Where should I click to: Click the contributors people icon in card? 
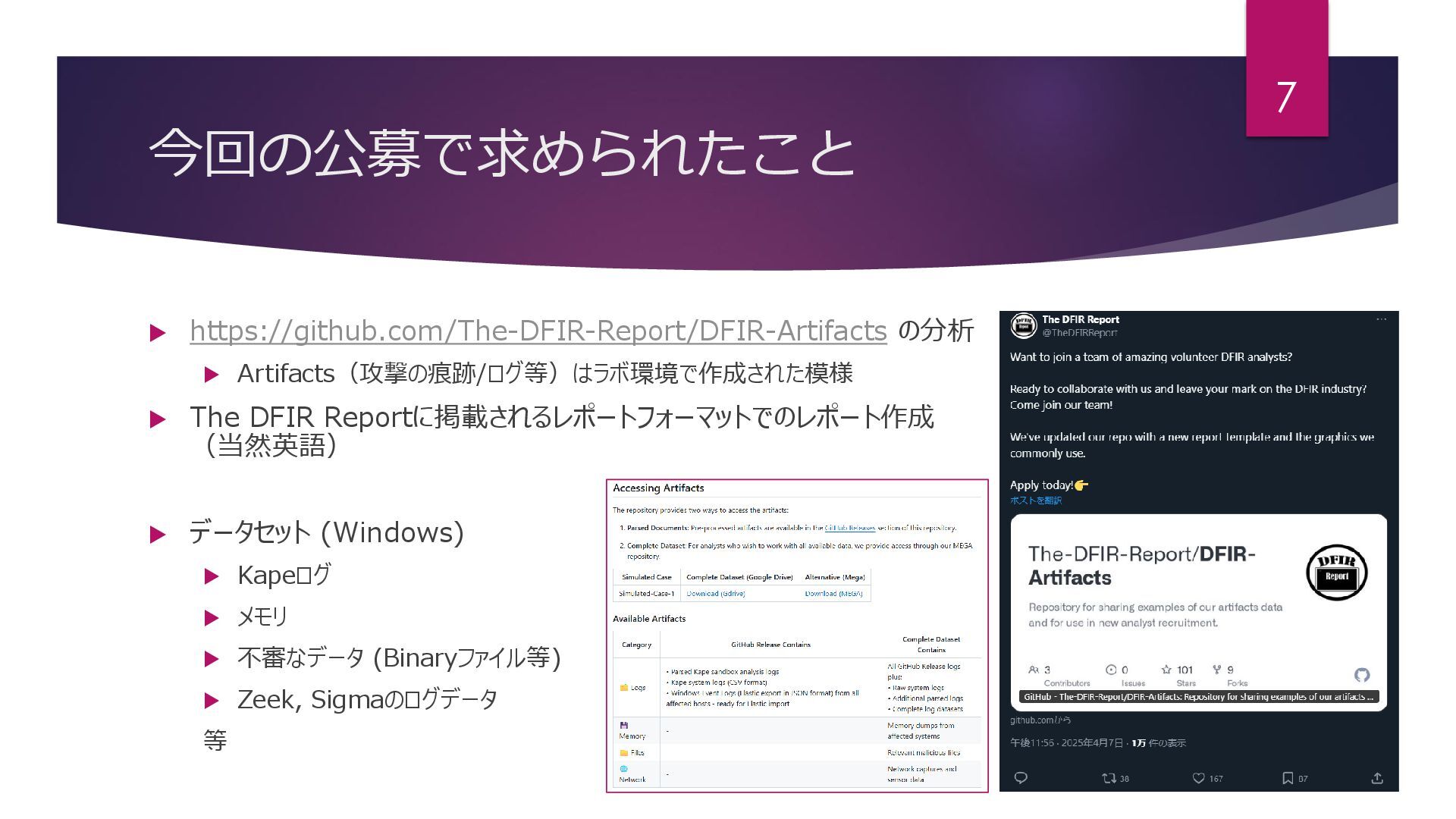1034,670
